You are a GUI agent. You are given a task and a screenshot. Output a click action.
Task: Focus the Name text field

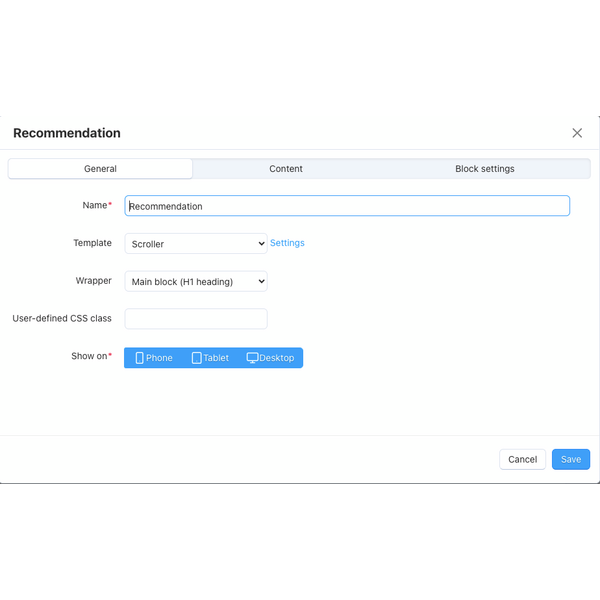click(347, 206)
